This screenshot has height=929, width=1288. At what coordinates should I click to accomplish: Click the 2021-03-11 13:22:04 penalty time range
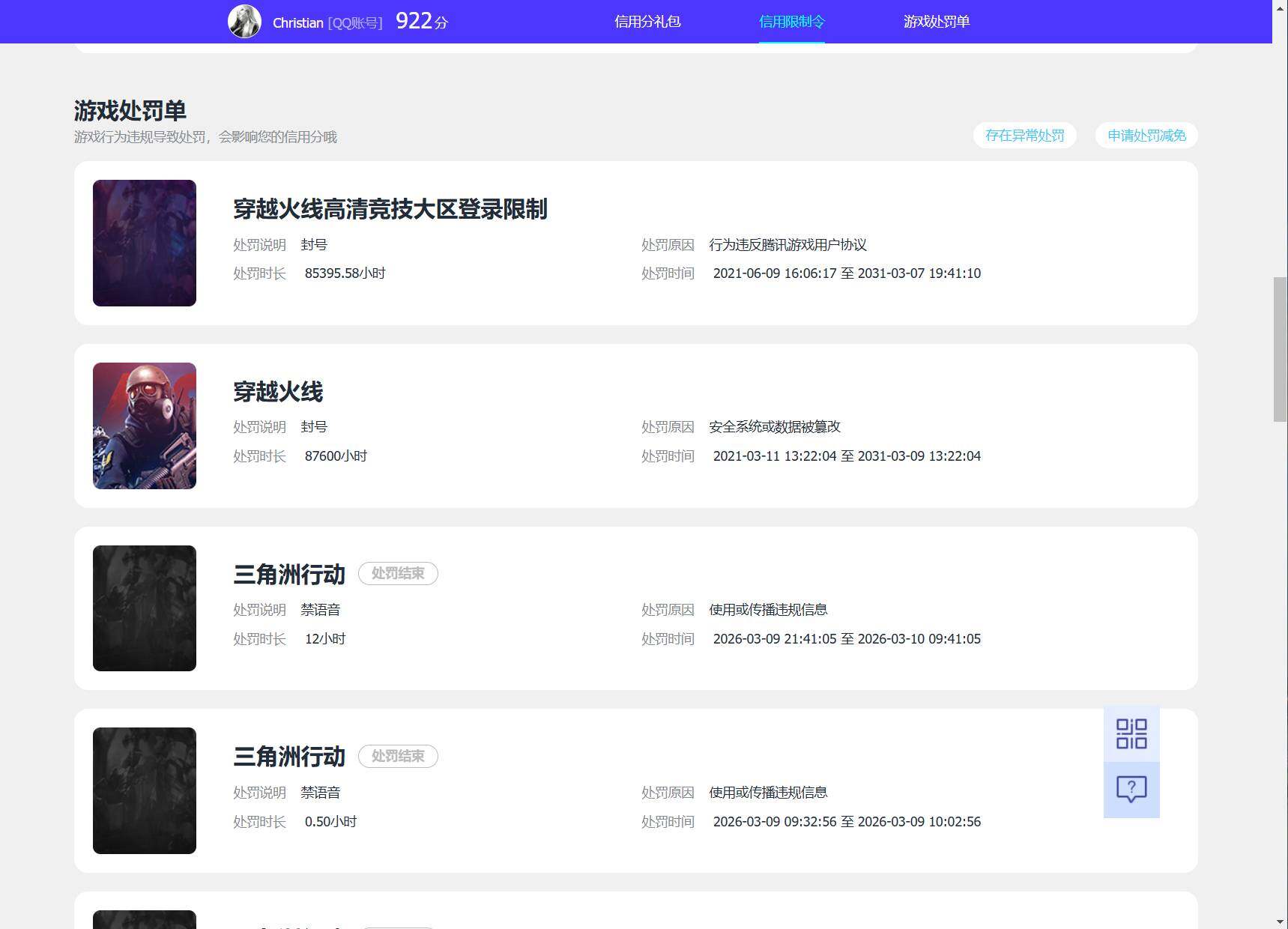tap(847, 456)
